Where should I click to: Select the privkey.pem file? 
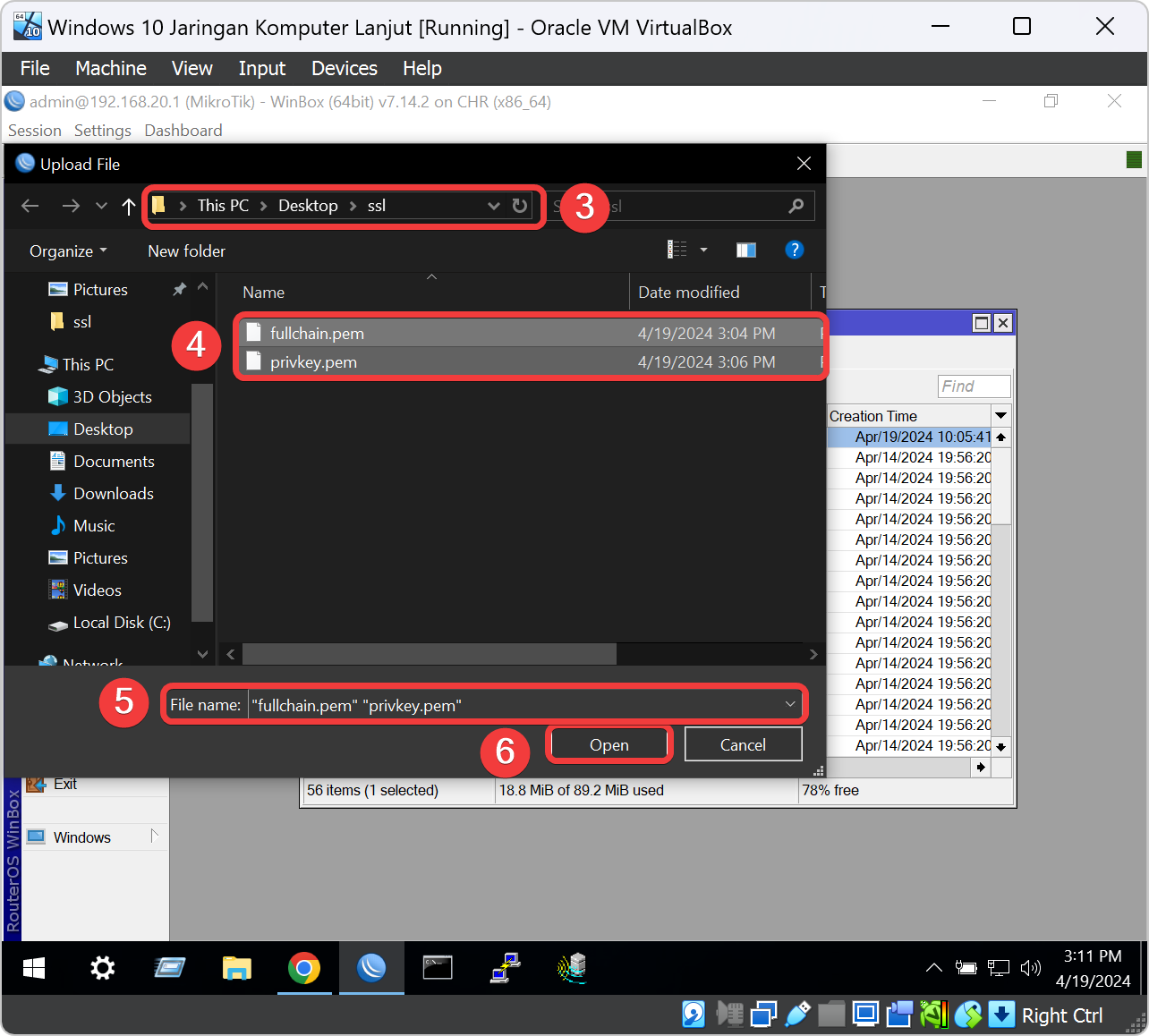[531, 362]
